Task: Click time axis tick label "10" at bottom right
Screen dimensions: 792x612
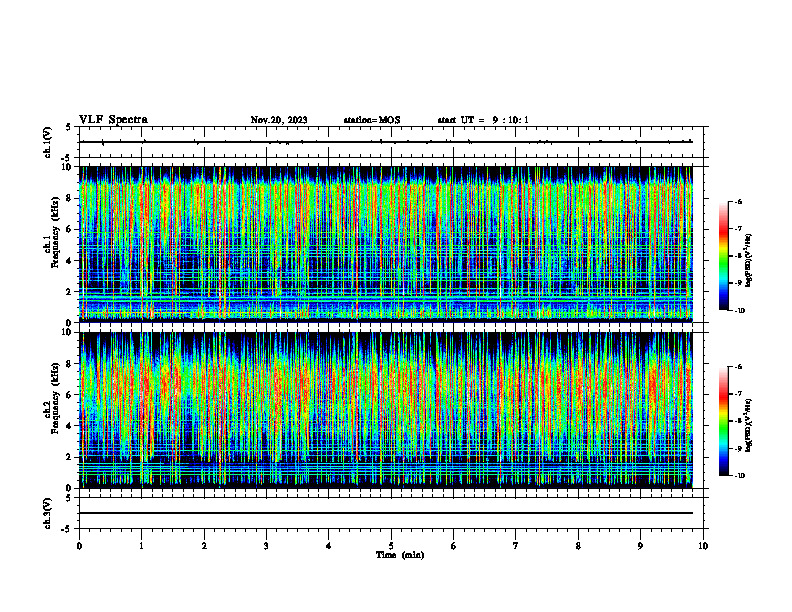Action: (x=703, y=546)
